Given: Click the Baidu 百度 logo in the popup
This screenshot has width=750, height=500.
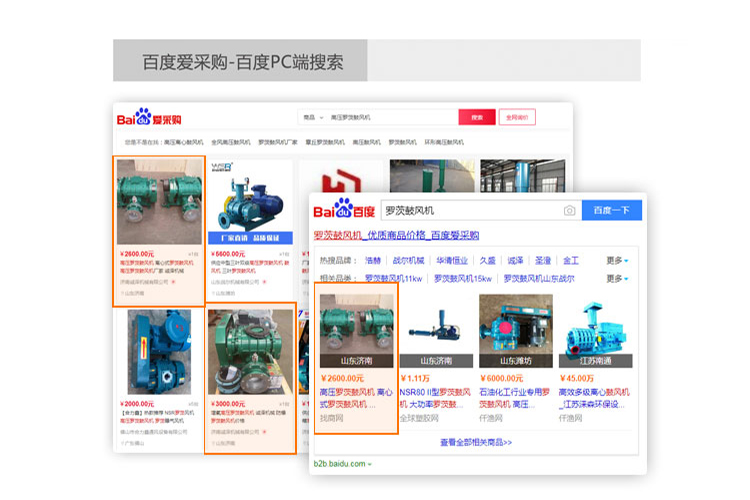Looking at the screenshot, I should (344, 211).
